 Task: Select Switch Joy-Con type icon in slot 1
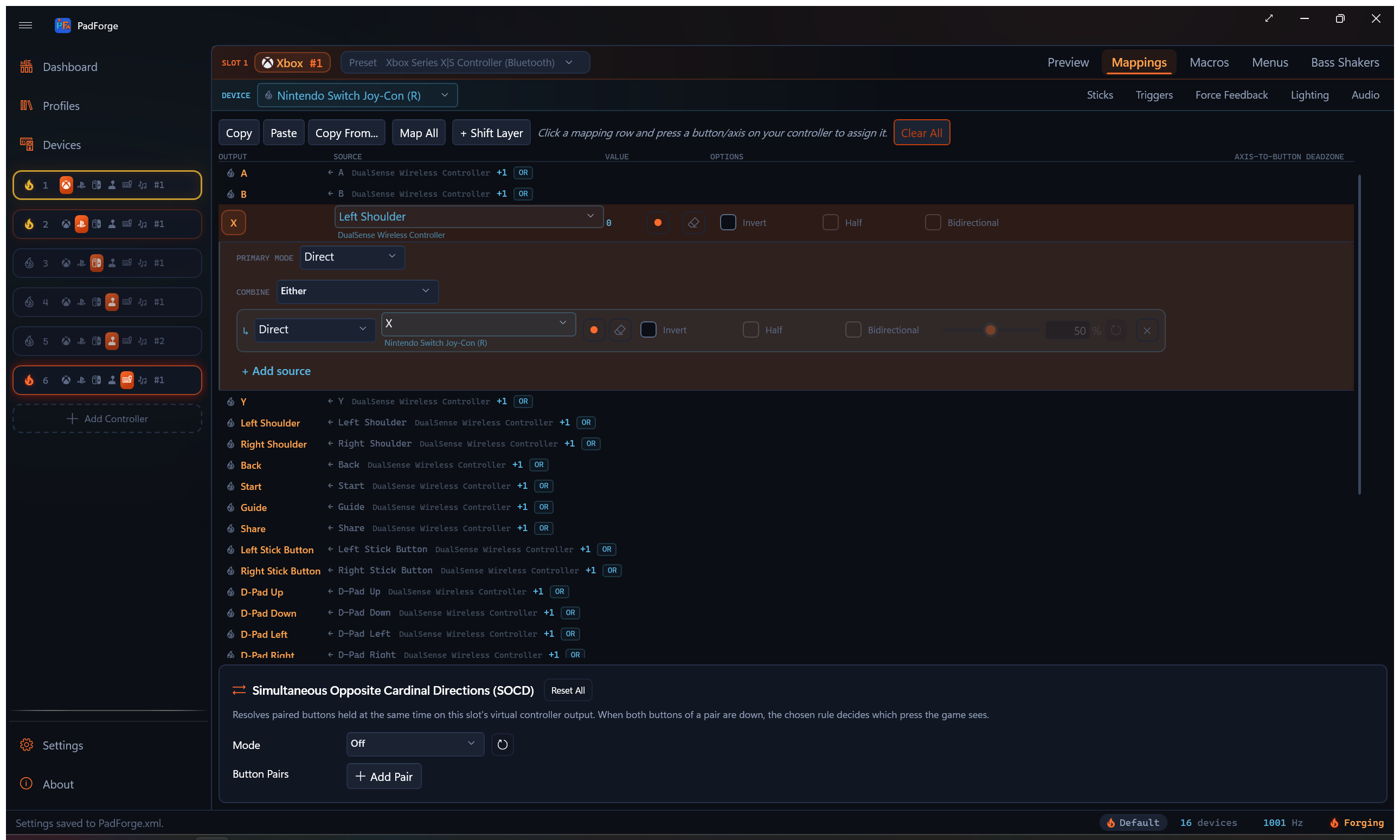coord(97,185)
